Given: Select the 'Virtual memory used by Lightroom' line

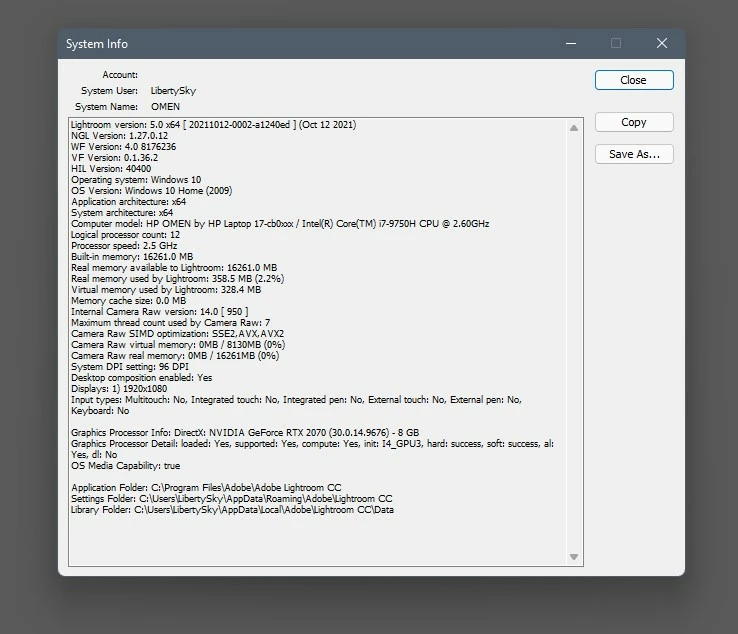Looking at the screenshot, I should point(166,289).
